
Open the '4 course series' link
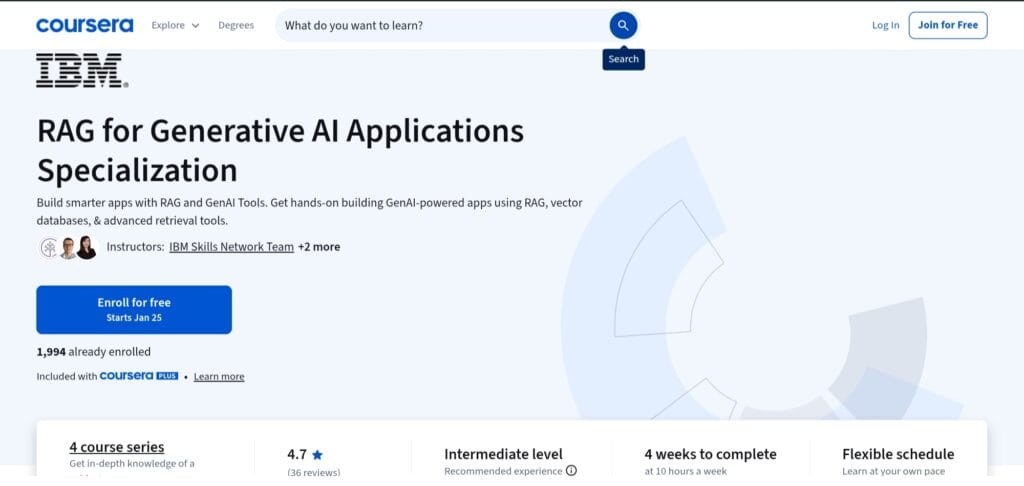(117, 447)
